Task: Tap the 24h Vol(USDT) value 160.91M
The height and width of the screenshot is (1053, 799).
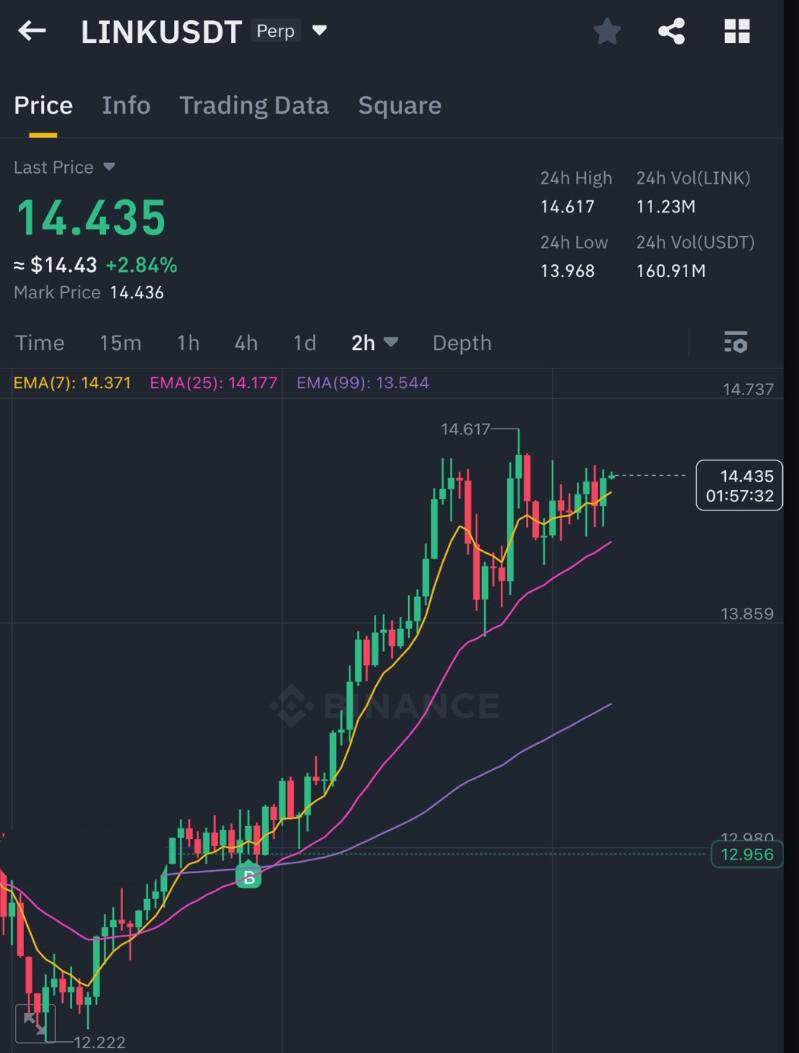Action: tap(671, 271)
